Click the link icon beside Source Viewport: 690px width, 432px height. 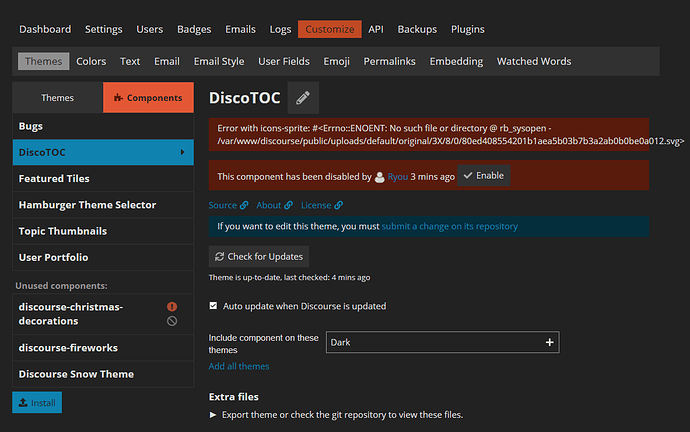pos(244,205)
